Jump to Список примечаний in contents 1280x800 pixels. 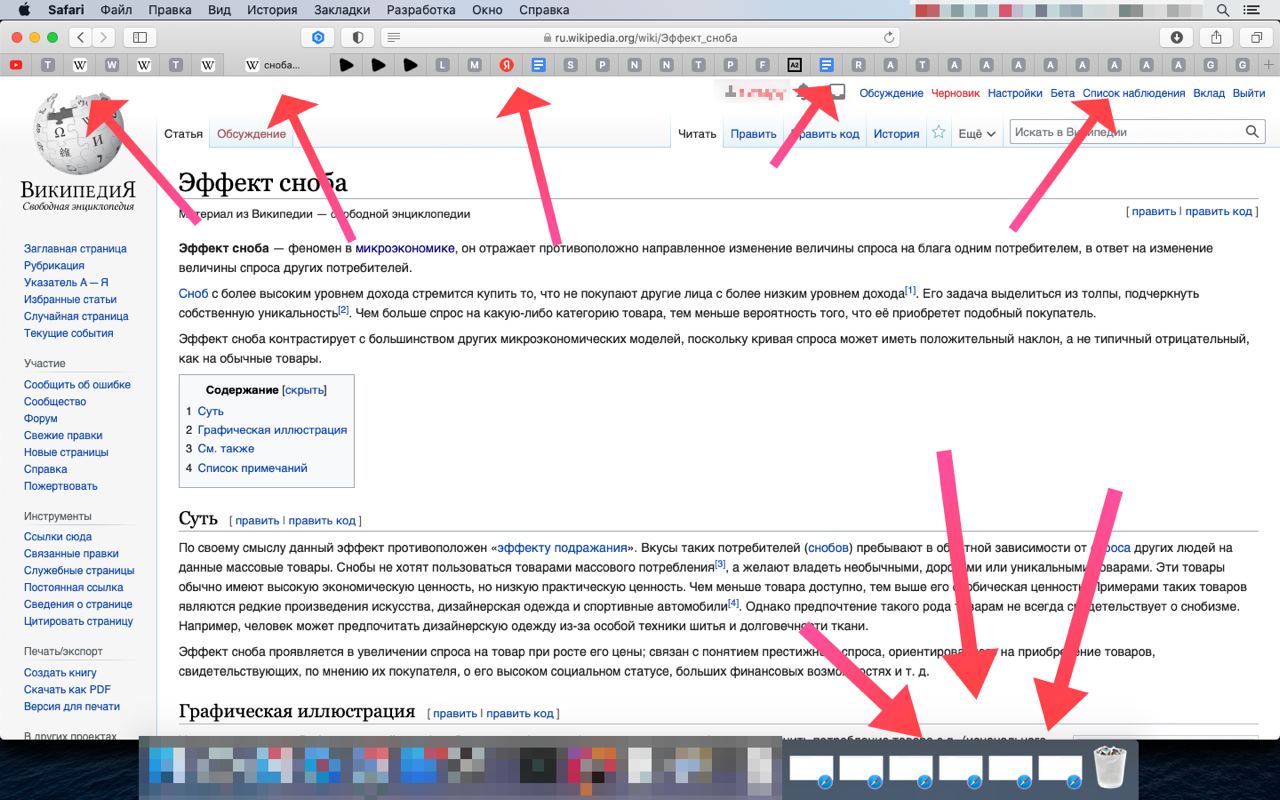(x=252, y=468)
